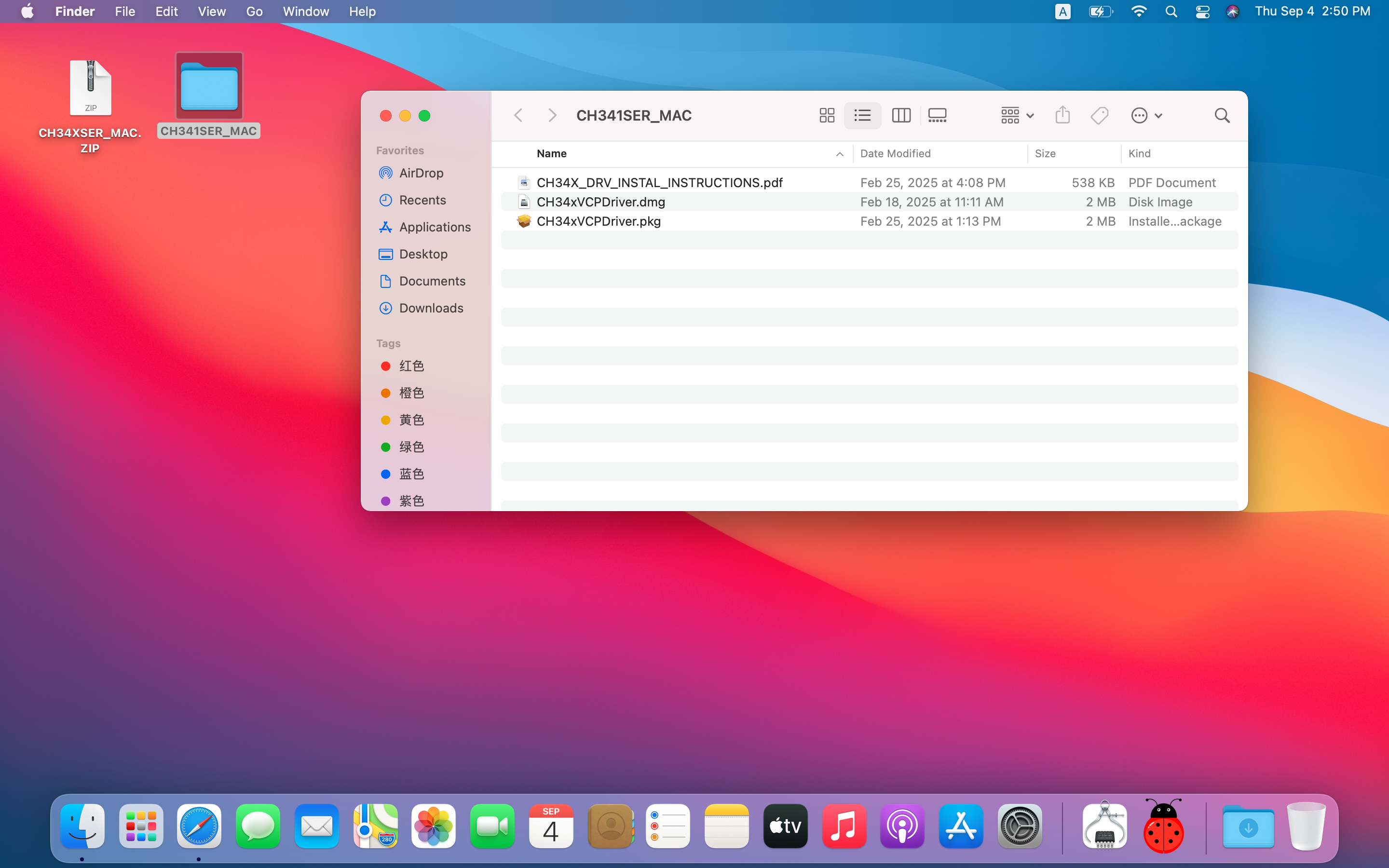The width and height of the screenshot is (1389, 868).
Task: Open the Help menu
Action: [x=362, y=12]
